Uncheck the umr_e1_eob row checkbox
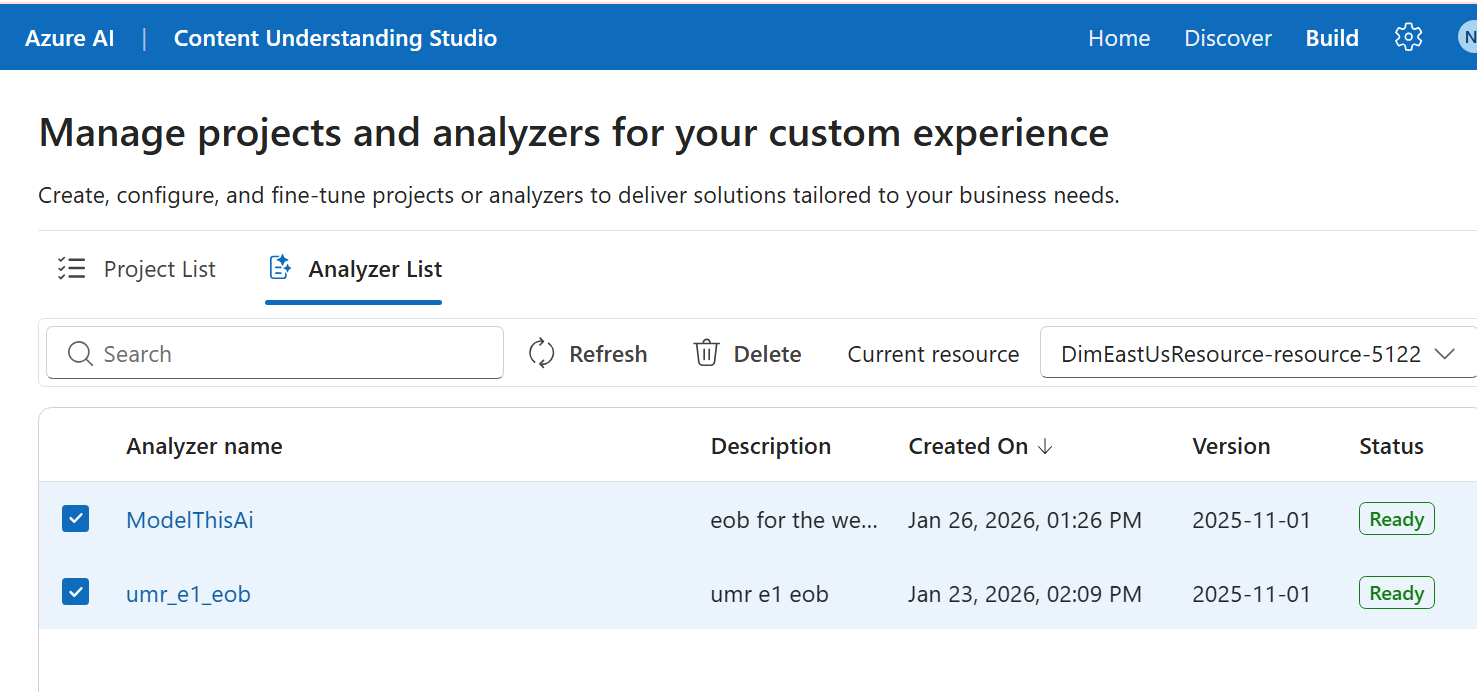The height and width of the screenshot is (692, 1477). coord(75,592)
